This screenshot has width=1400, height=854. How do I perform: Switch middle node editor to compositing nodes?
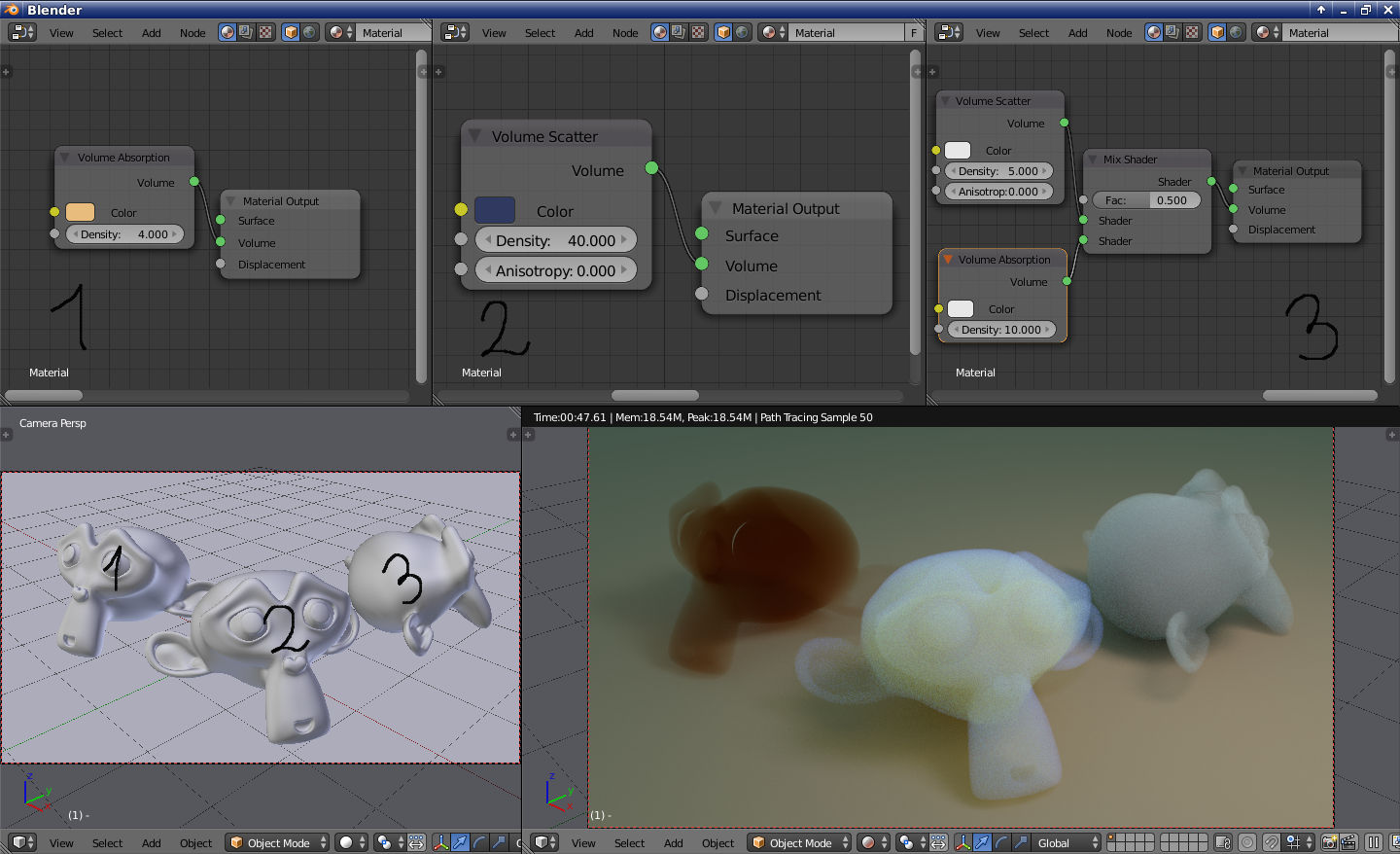coord(679,32)
